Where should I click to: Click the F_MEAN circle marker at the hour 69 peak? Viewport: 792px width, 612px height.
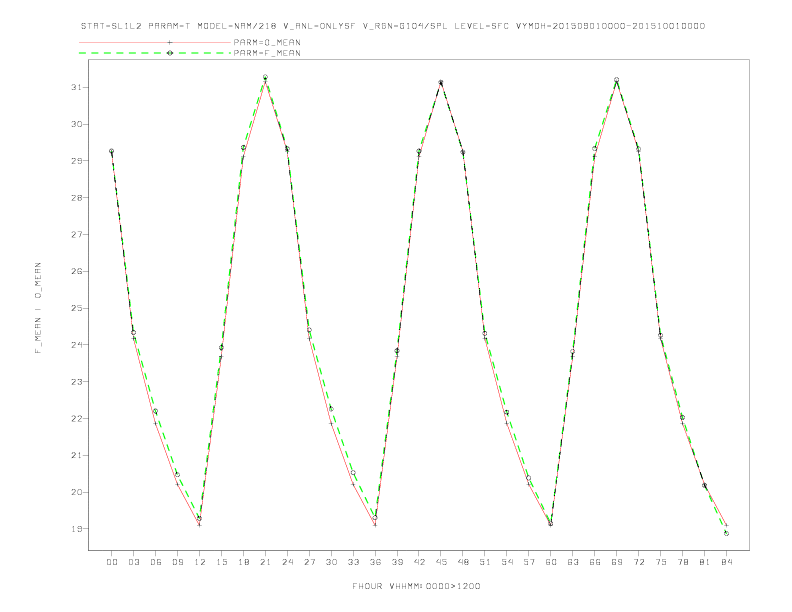617,80
